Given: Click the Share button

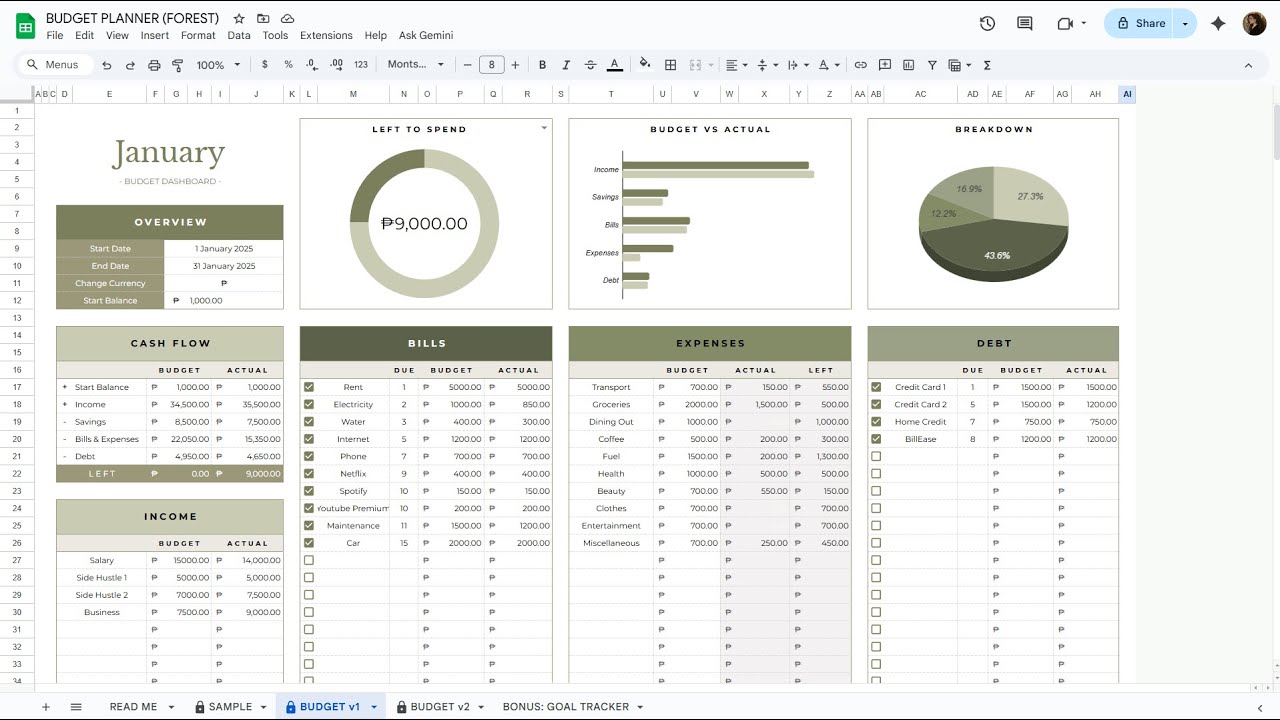Looking at the screenshot, I should pyautogui.click(x=1141, y=23).
